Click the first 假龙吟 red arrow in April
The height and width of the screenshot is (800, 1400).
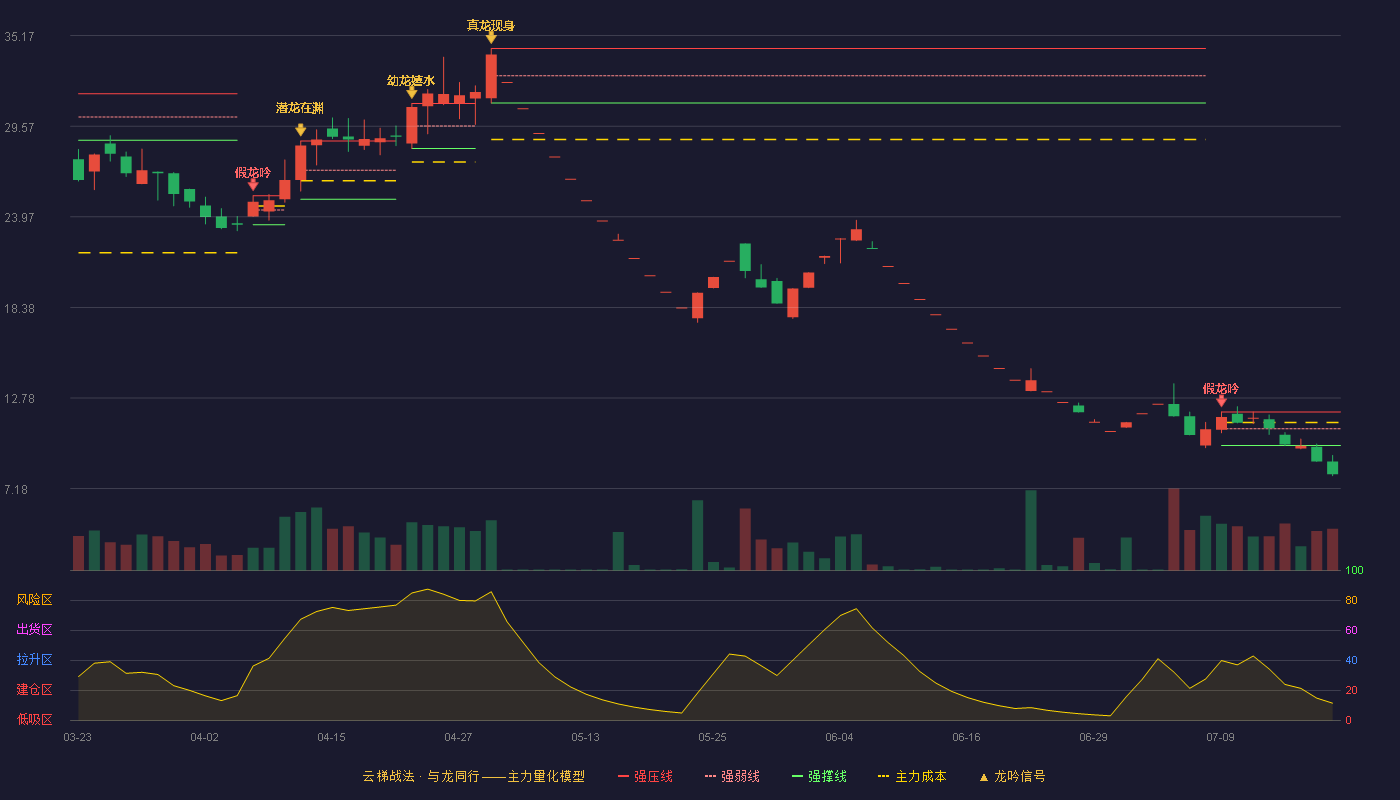[x=253, y=184]
